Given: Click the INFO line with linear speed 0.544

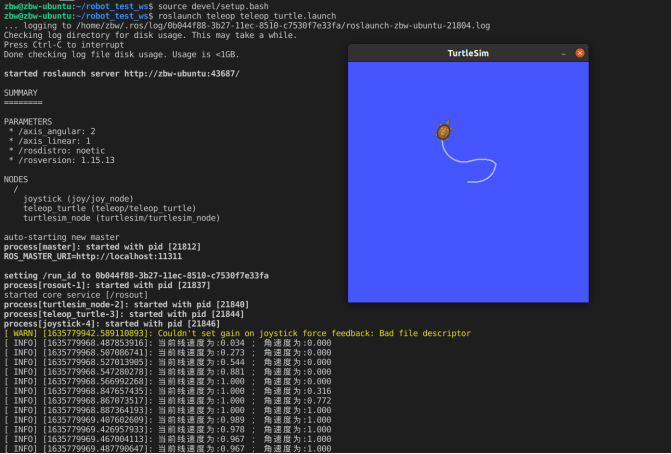Looking at the screenshot, I should click(x=167, y=362).
